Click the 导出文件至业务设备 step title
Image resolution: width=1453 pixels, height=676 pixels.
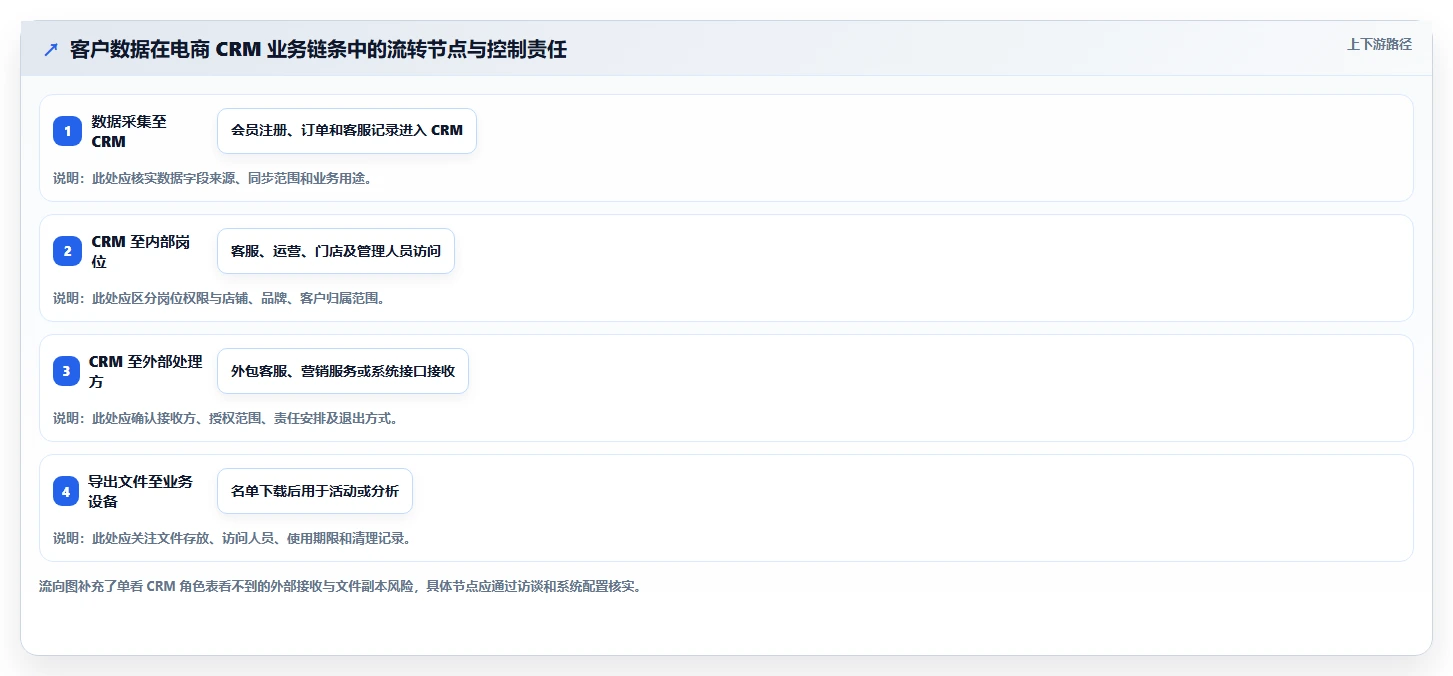coord(141,491)
